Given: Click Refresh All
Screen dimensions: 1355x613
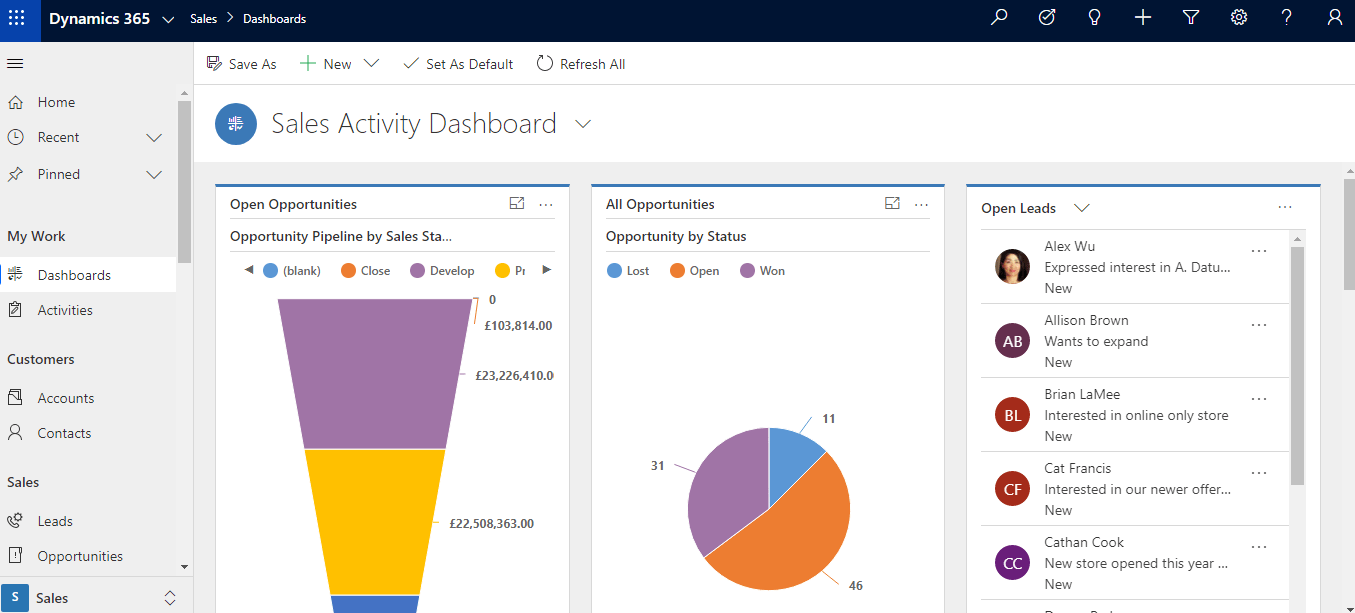Looking at the screenshot, I should [581, 64].
